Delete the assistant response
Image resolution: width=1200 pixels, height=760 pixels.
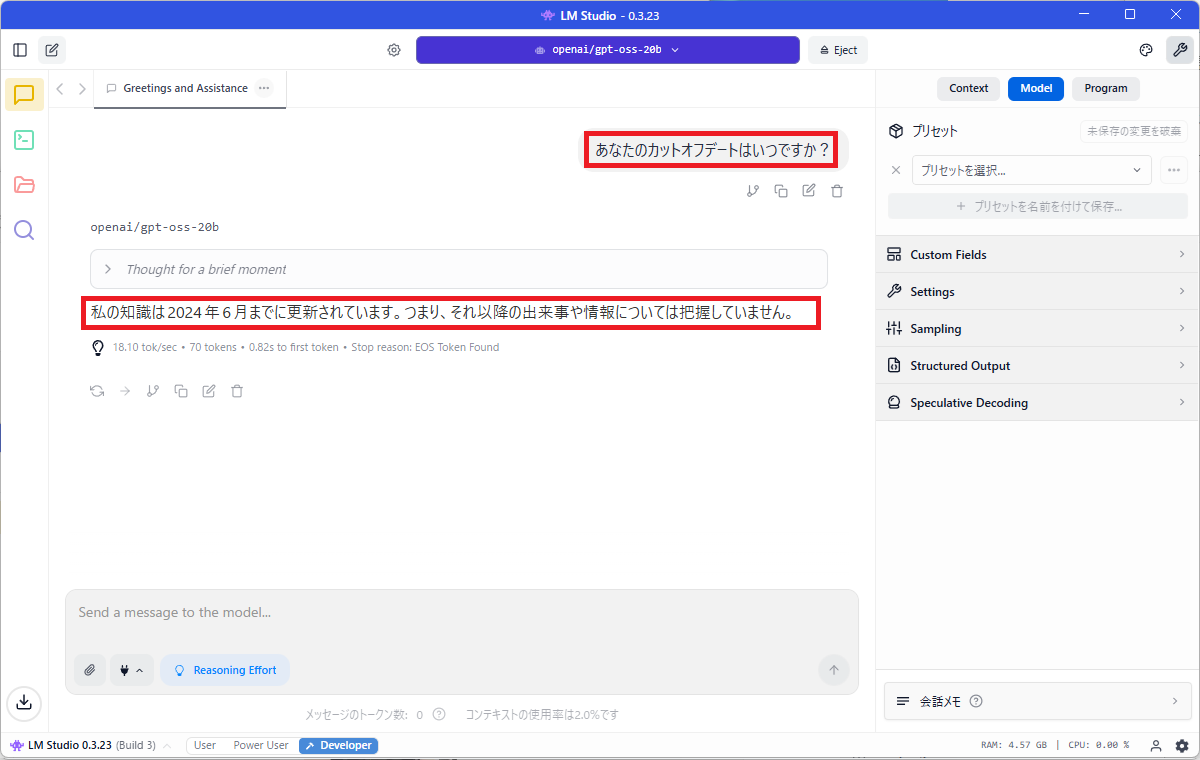[237, 391]
